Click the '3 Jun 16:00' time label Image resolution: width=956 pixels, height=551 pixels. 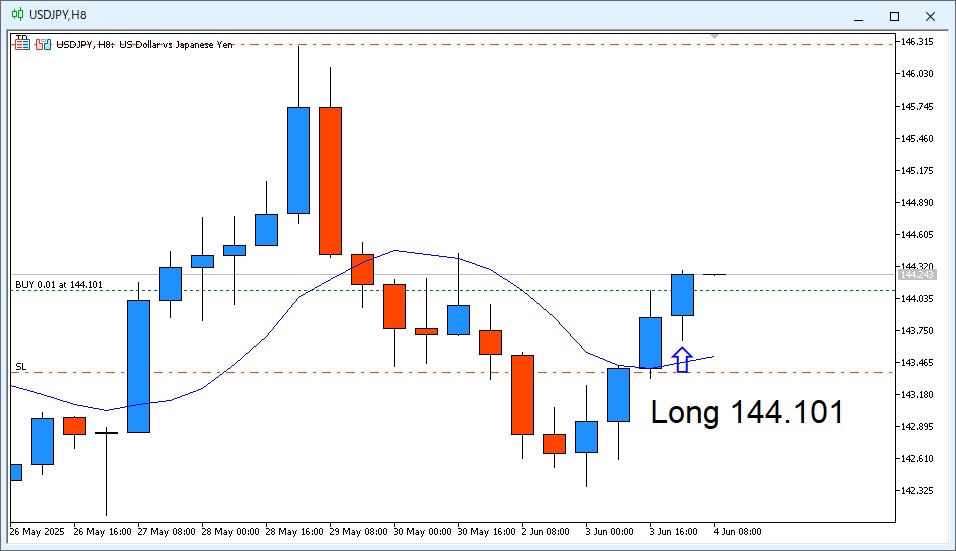(674, 531)
